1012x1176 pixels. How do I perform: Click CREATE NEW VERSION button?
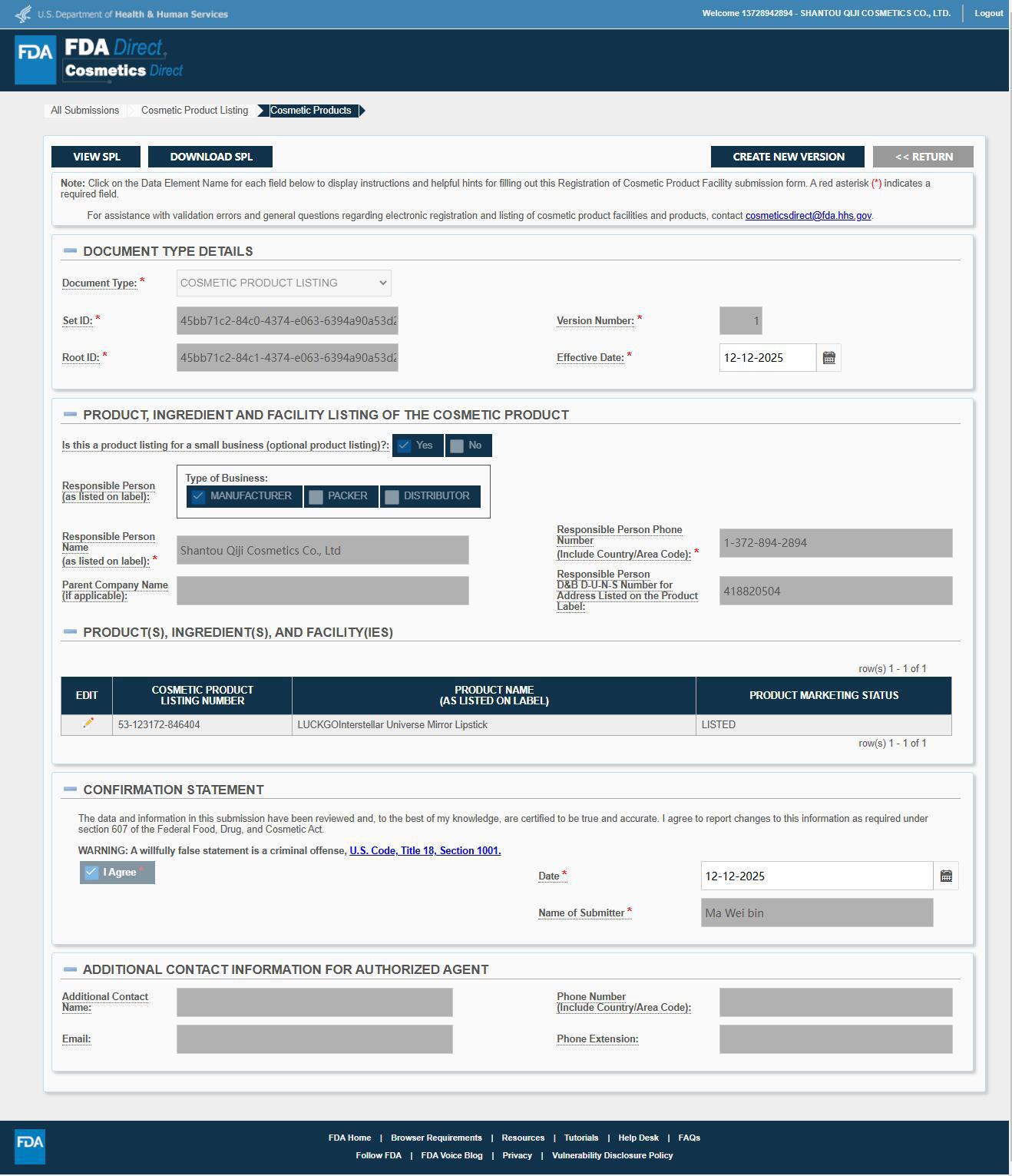click(x=788, y=157)
